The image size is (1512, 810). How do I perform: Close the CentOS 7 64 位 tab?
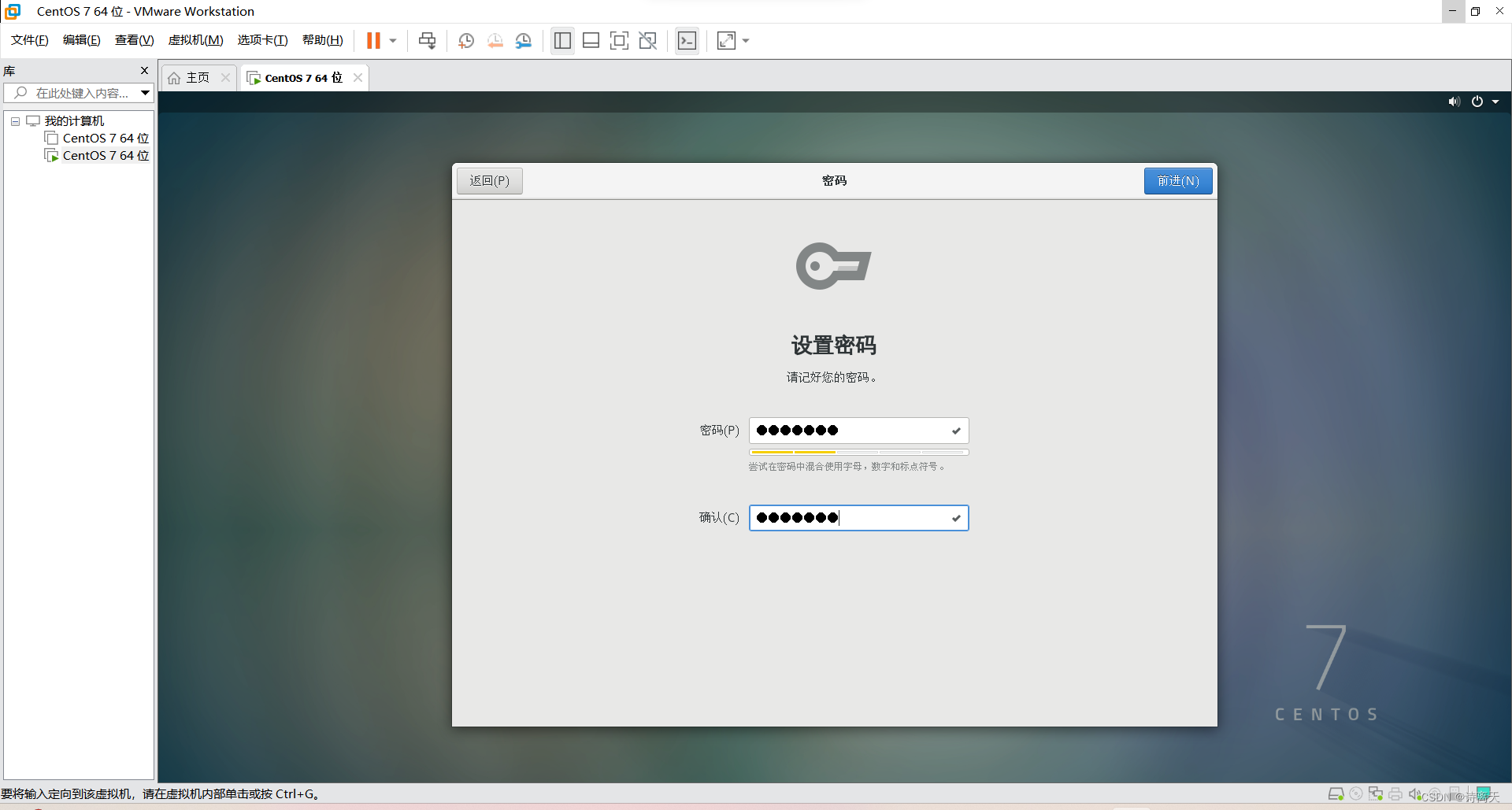pyautogui.click(x=358, y=77)
